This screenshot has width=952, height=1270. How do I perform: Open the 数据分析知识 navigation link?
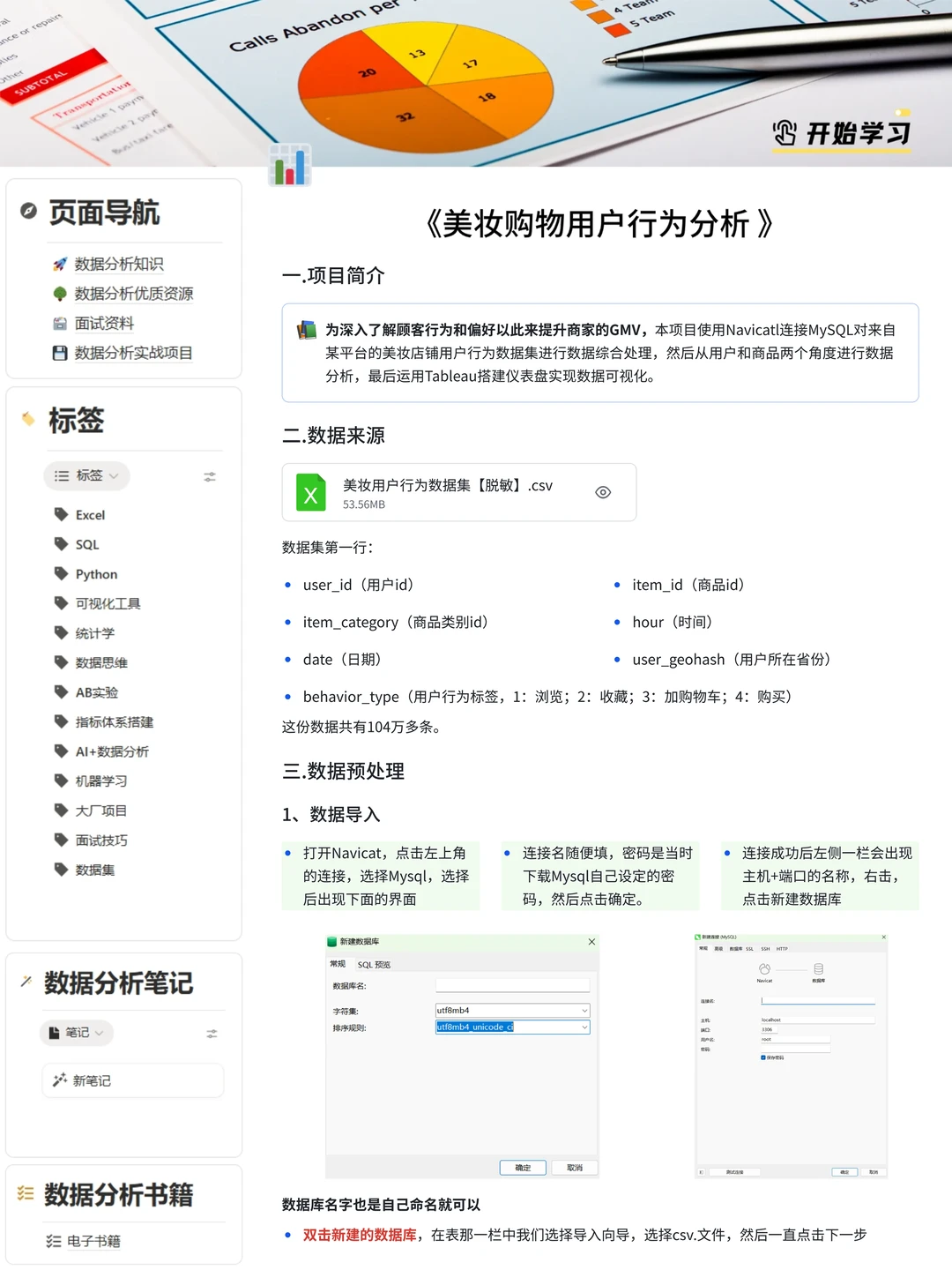[119, 264]
